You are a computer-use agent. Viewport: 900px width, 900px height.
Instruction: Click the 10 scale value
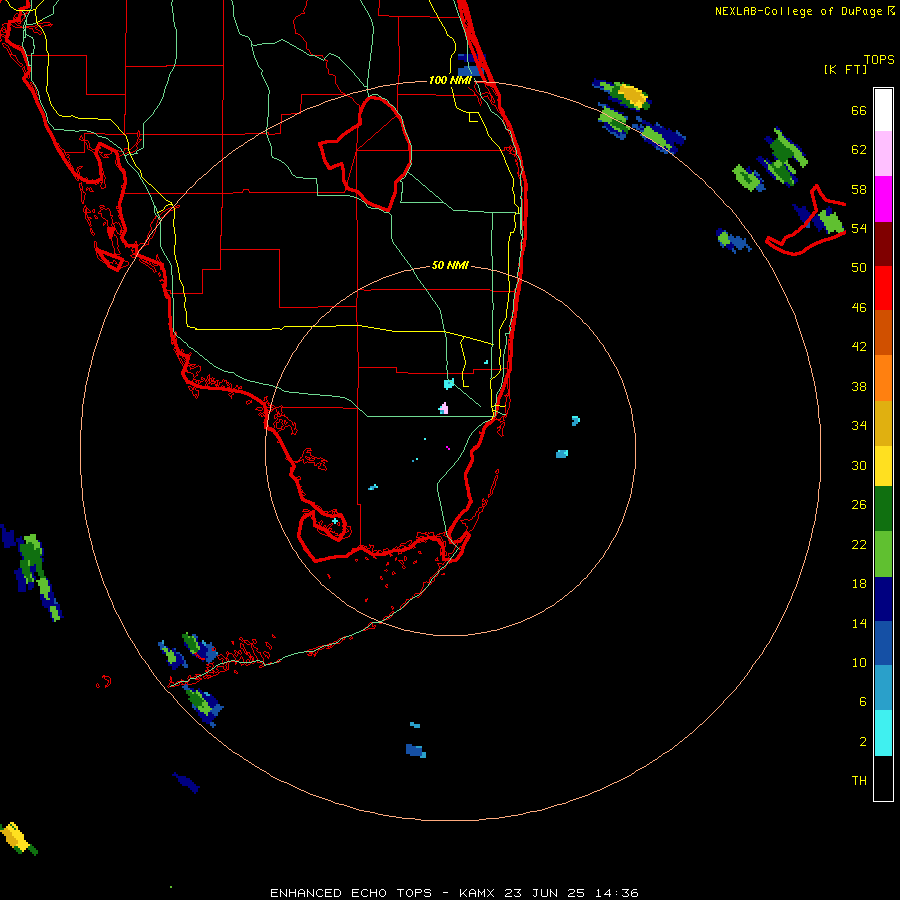859,662
